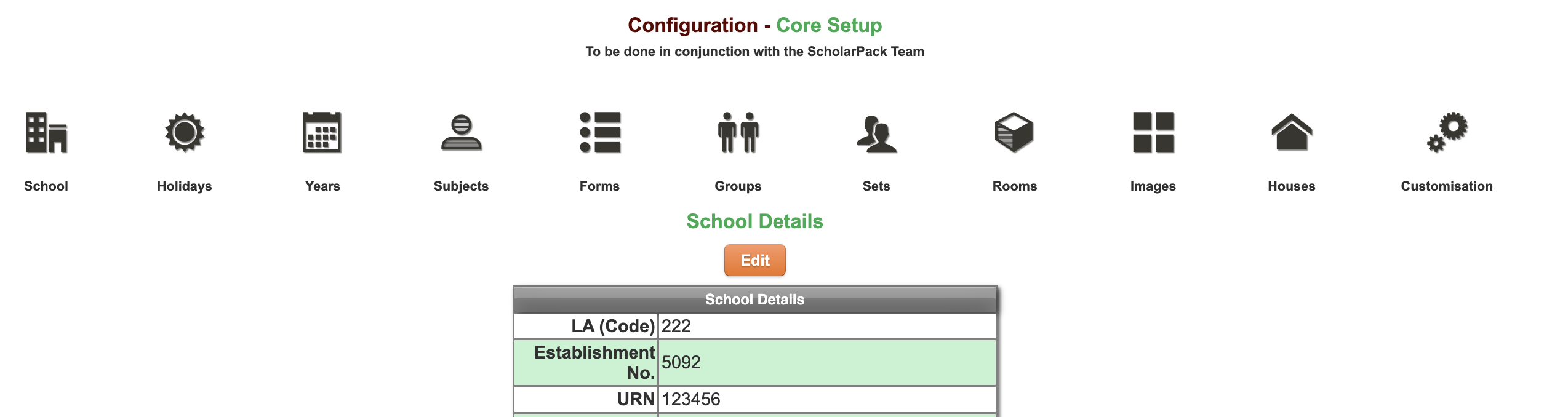Click the Configuration title text
The width and height of the screenshot is (1568, 417).
[x=693, y=25]
